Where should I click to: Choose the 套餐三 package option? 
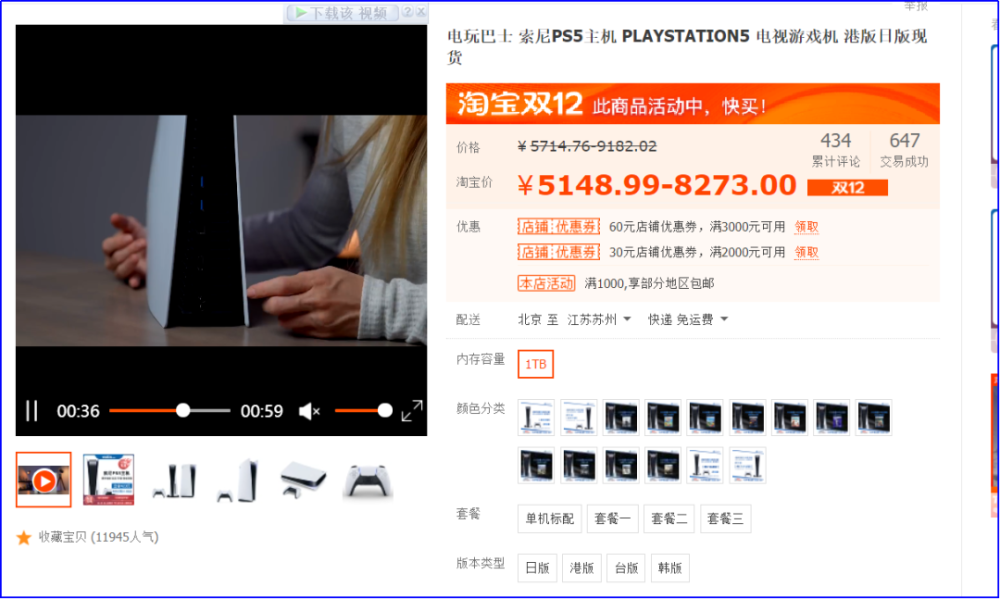tap(725, 519)
